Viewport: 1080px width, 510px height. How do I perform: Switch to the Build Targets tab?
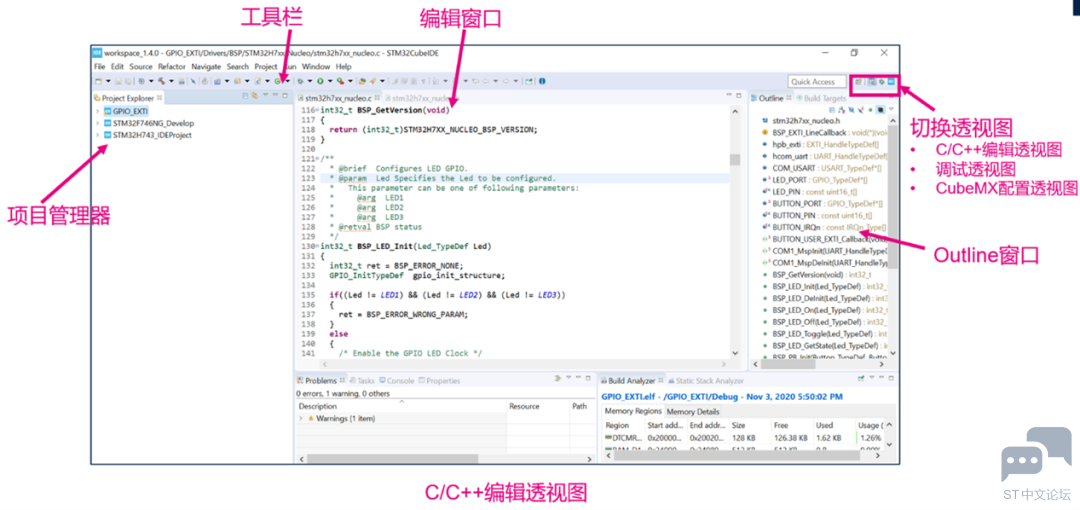click(821, 99)
